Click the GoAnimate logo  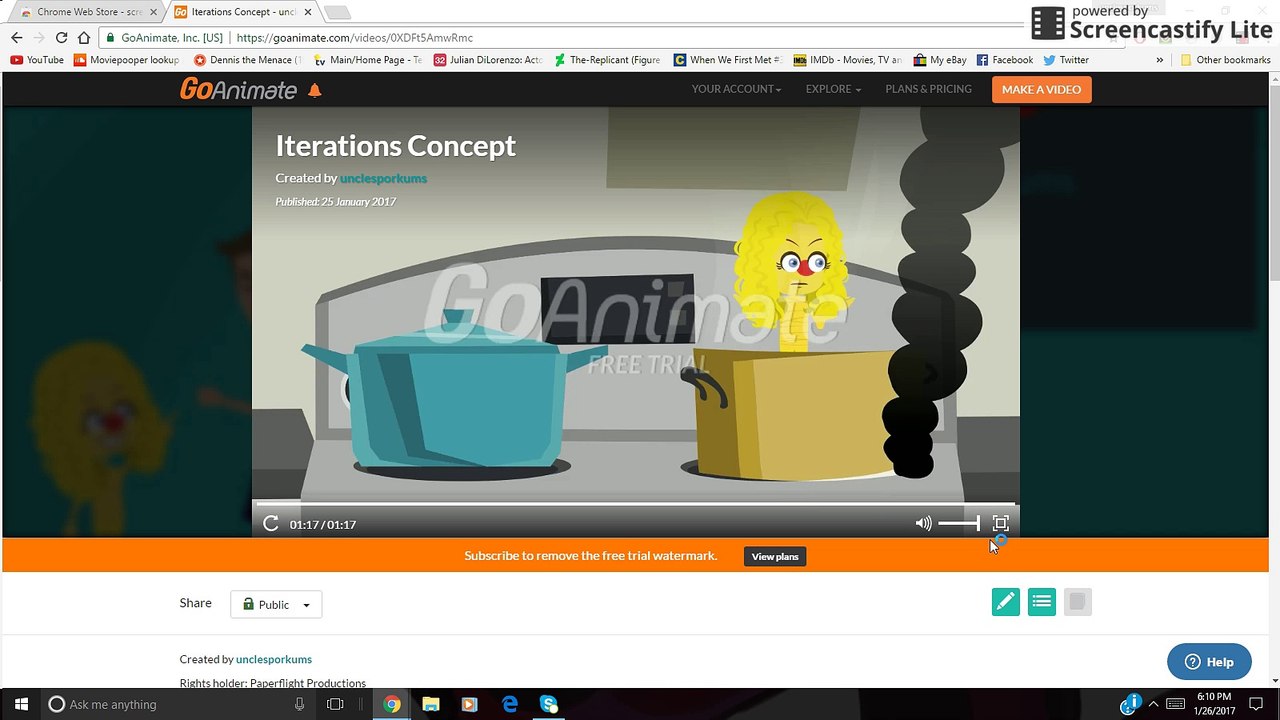point(238,89)
